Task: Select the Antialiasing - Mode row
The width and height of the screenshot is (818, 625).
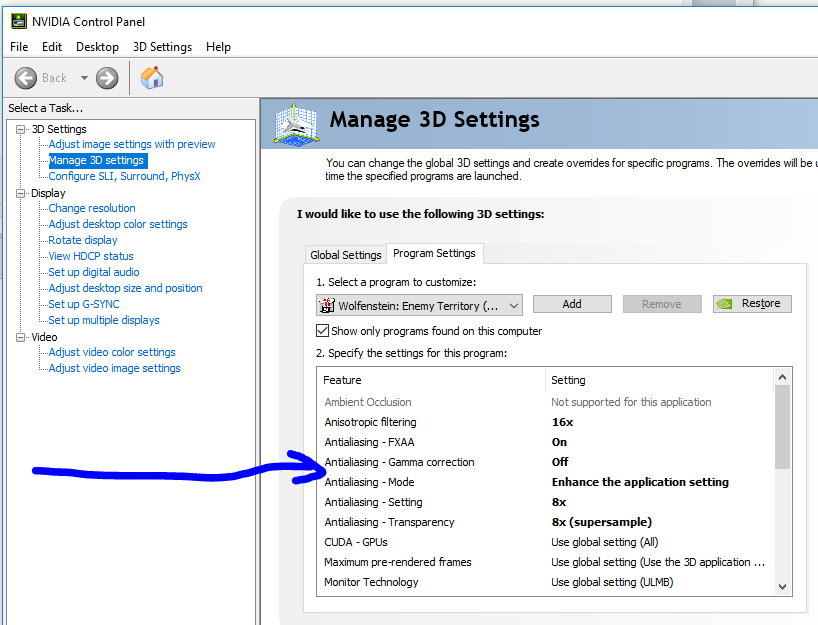Action: point(545,482)
